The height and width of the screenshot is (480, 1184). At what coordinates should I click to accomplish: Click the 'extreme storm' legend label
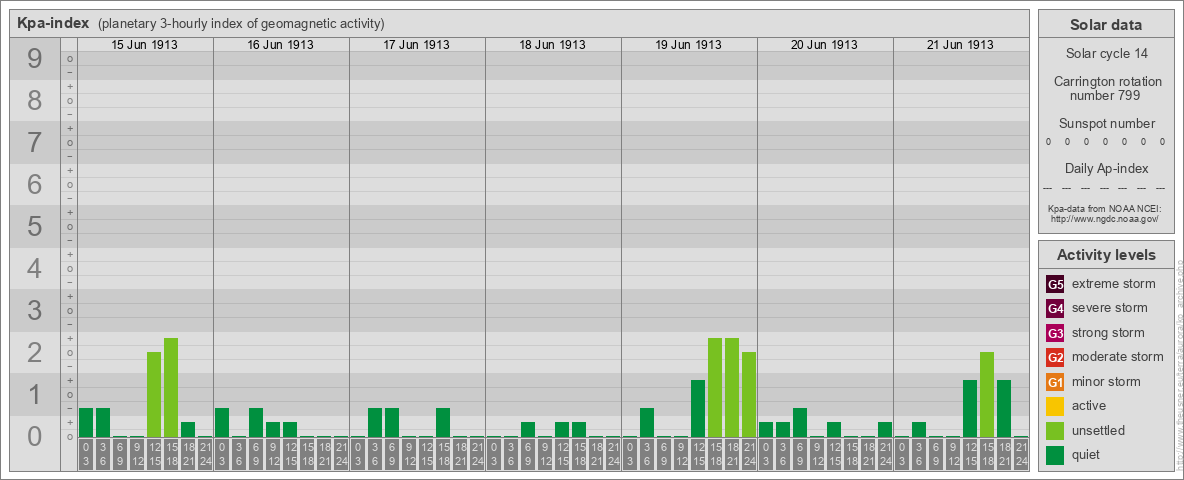click(x=1114, y=284)
